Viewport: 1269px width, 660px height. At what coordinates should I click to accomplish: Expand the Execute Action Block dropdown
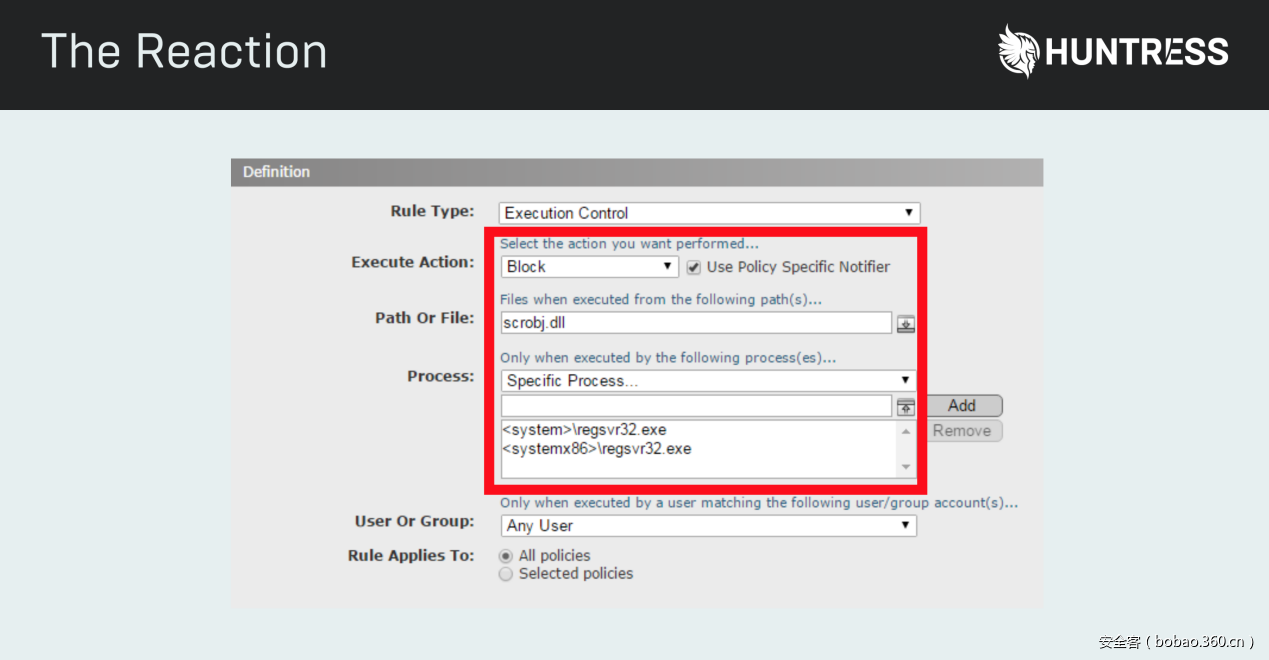point(589,267)
